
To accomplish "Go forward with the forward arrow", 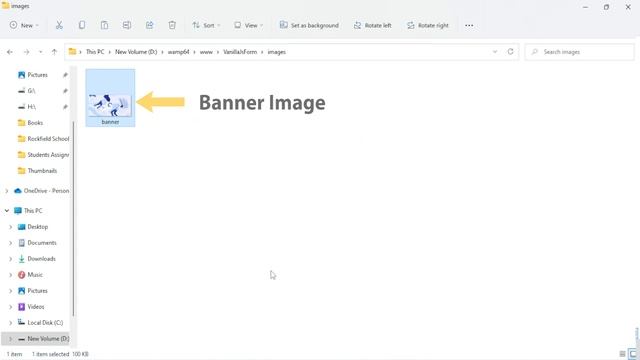I will (x=26, y=52).
